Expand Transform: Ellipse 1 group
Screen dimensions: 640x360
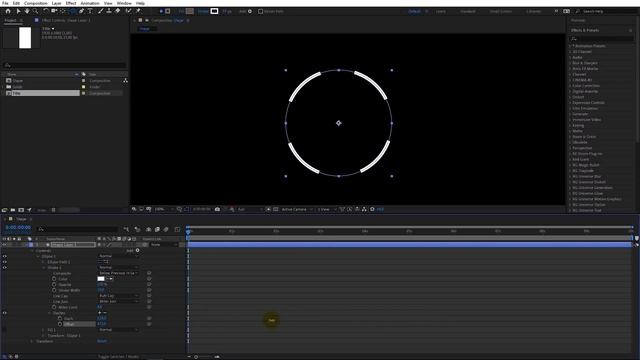coord(44,336)
